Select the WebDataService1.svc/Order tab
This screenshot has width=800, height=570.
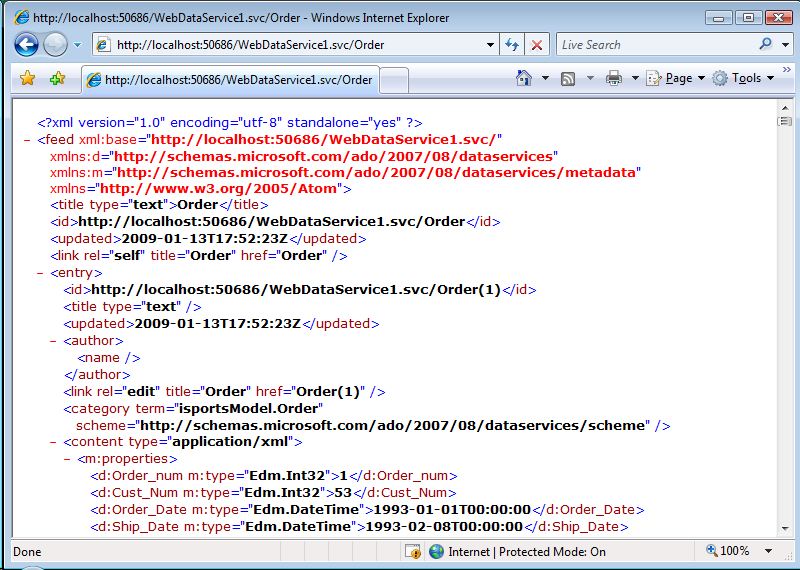[x=230, y=80]
